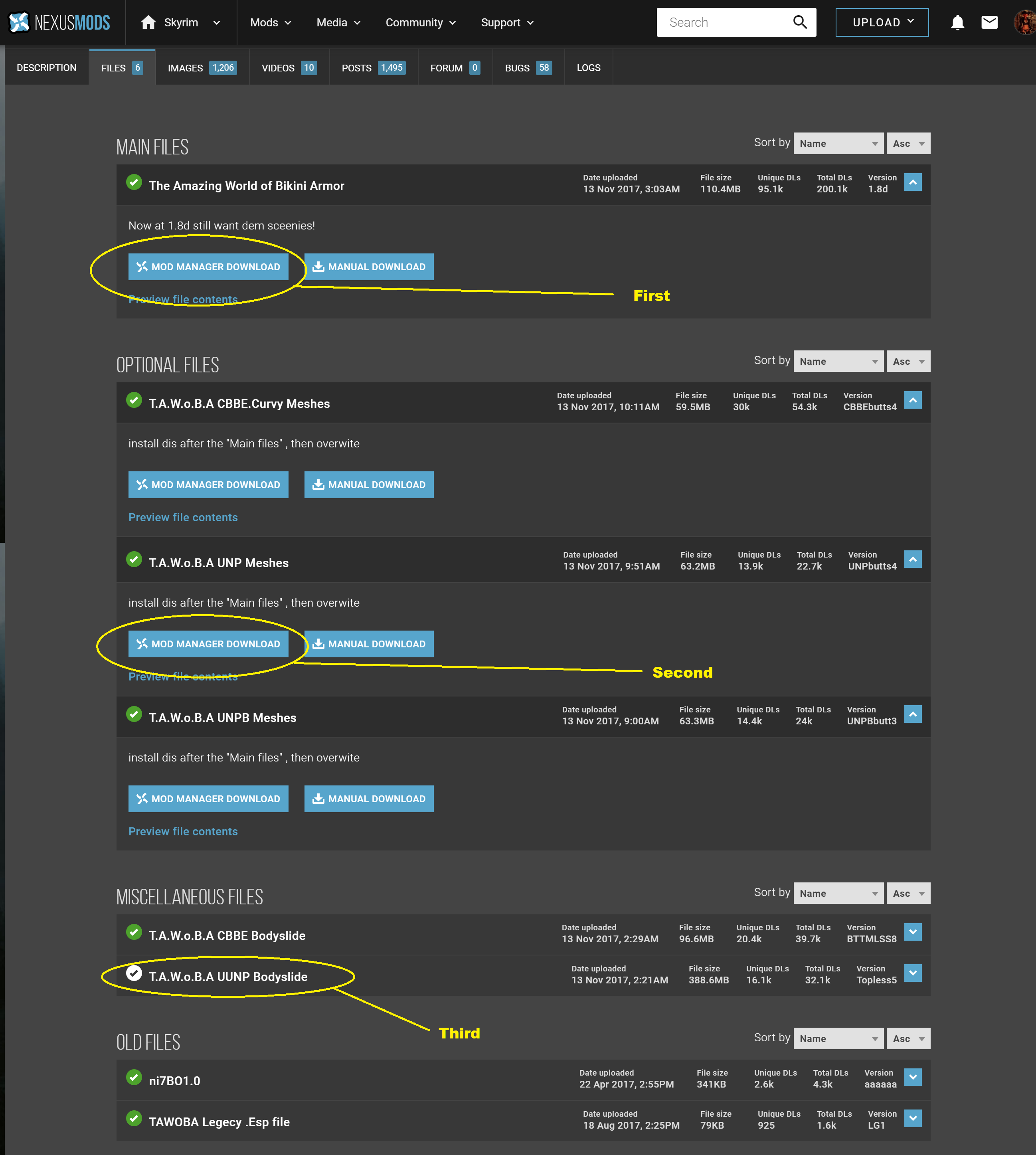Preview file contents of UNPB Meshes
The image size is (1036, 1155).
click(183, 832)
